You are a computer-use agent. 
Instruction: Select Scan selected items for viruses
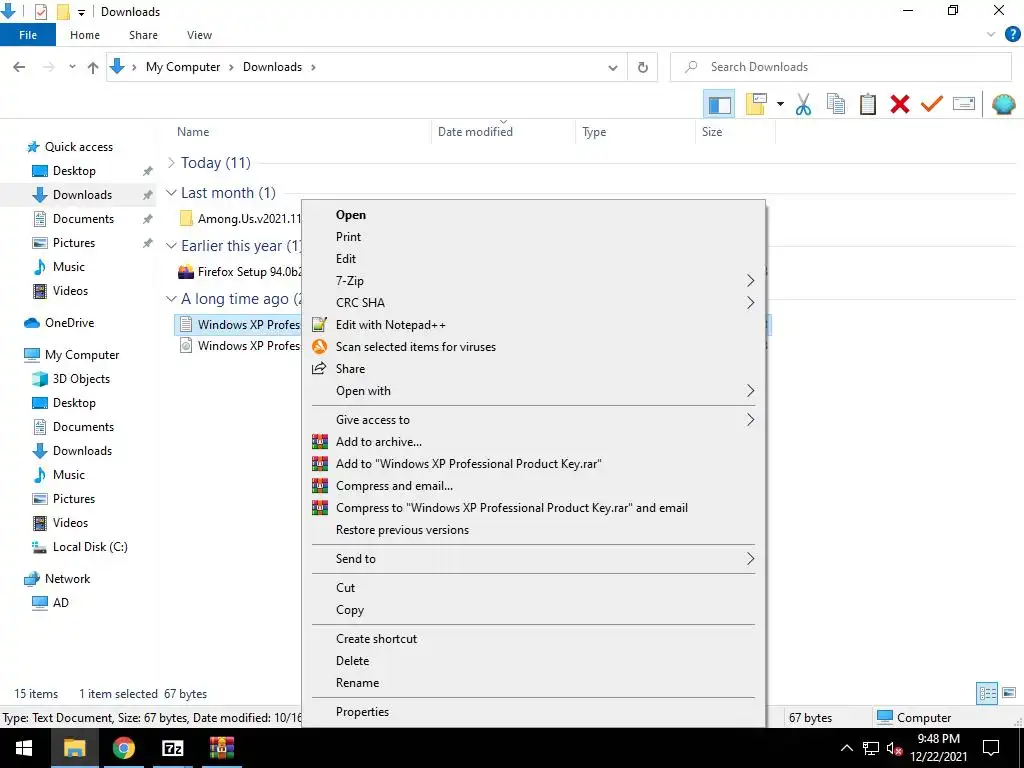[533, 347]
